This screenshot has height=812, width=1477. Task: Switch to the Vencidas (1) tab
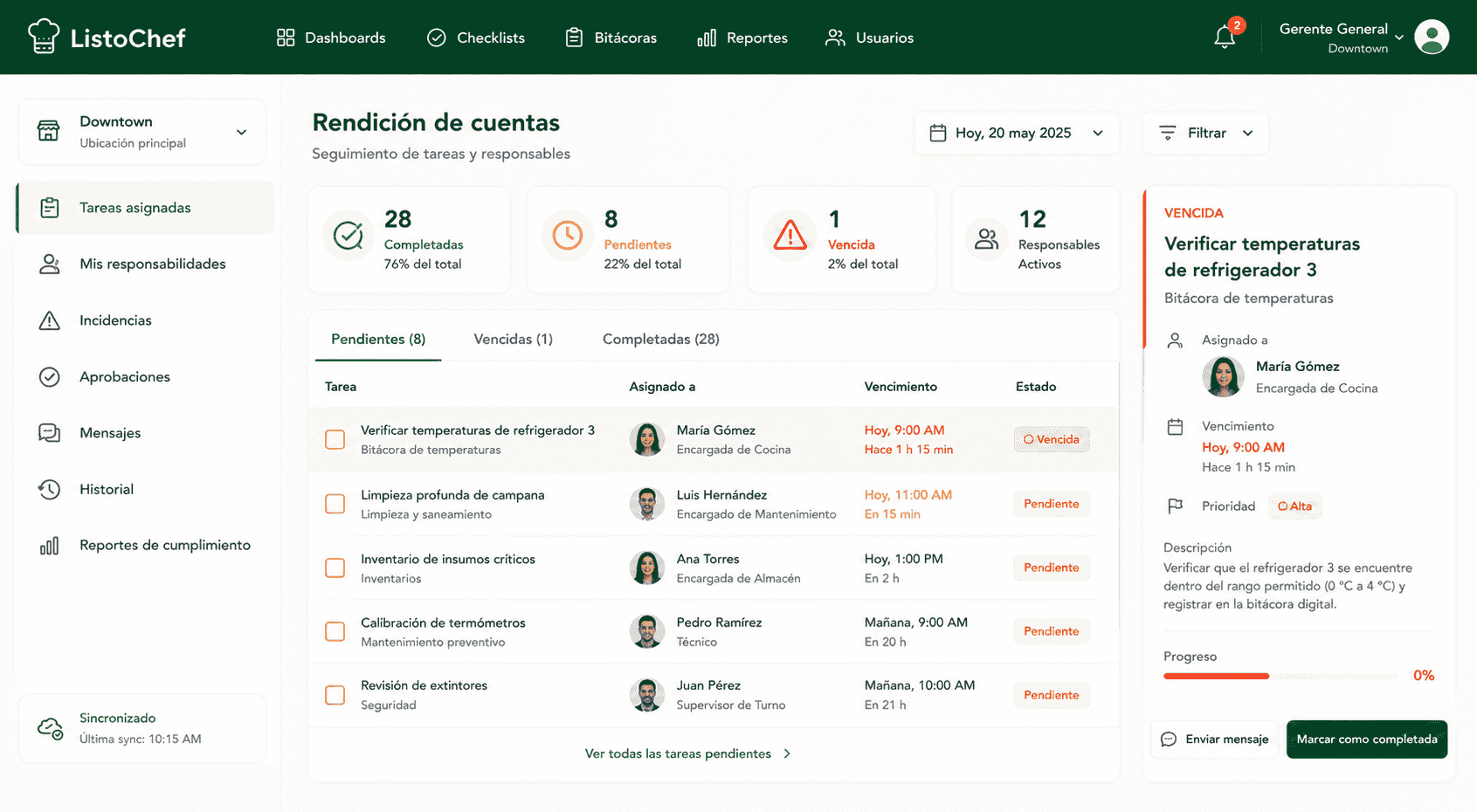click(x=514, y=339)
